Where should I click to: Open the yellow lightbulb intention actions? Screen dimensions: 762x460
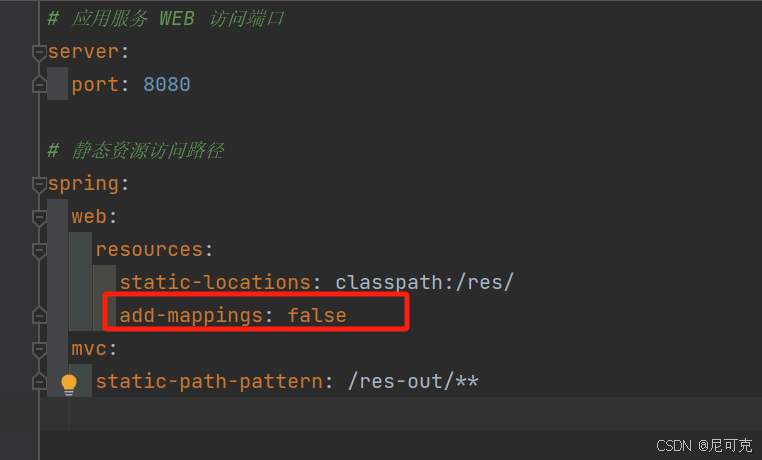pos(69,384)
